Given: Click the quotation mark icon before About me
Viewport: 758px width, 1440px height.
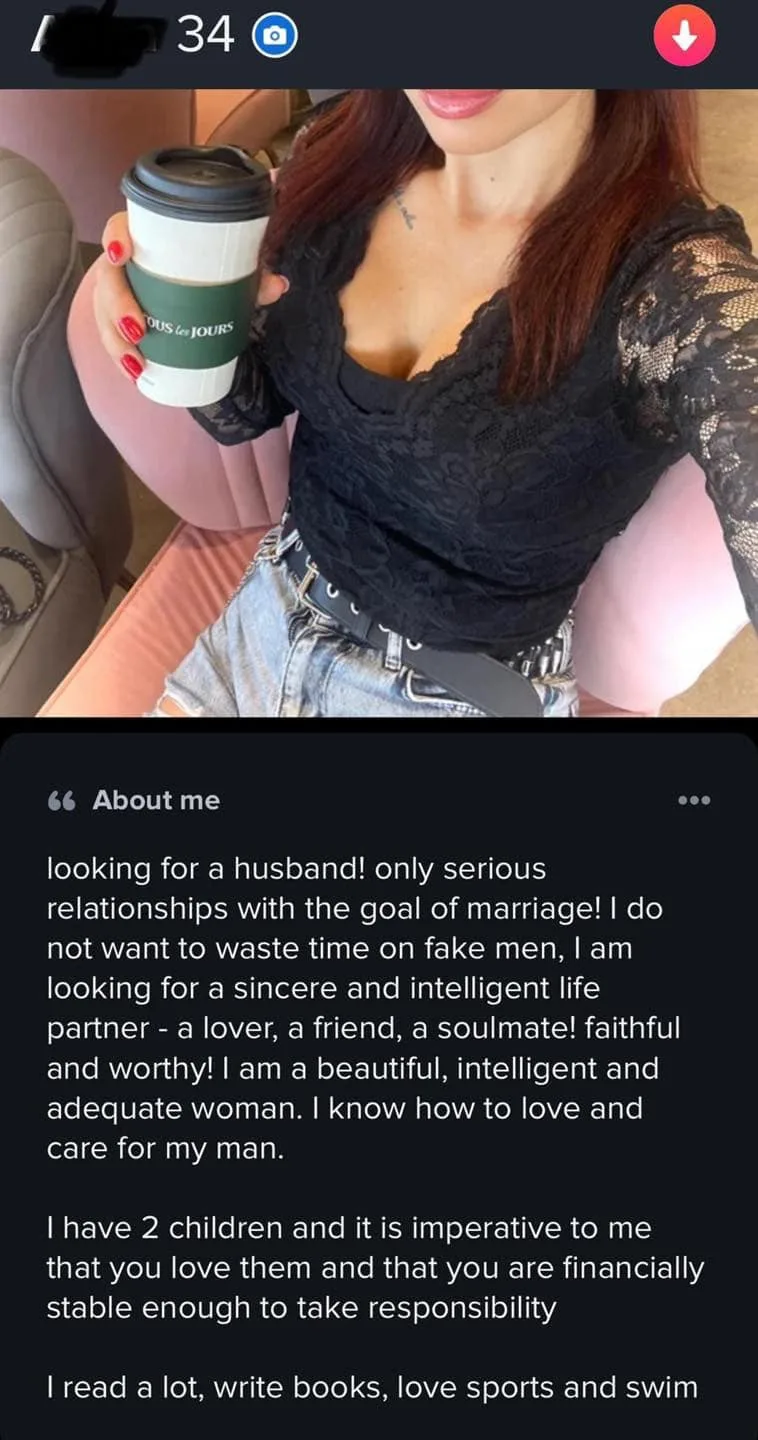Looking at the screenshot, I should [x=62, y=801].
